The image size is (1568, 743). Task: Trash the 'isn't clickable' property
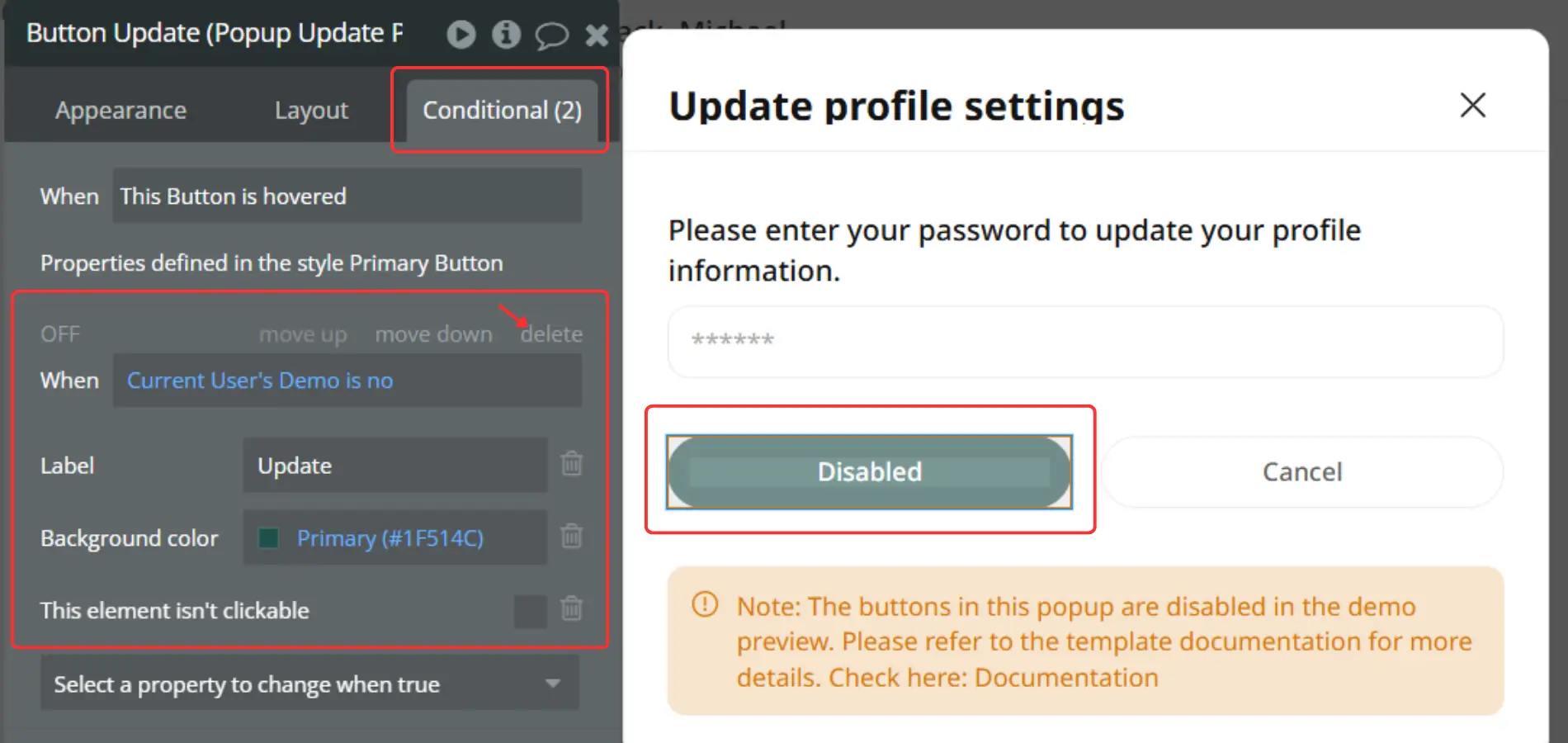[x=572, y=609]
